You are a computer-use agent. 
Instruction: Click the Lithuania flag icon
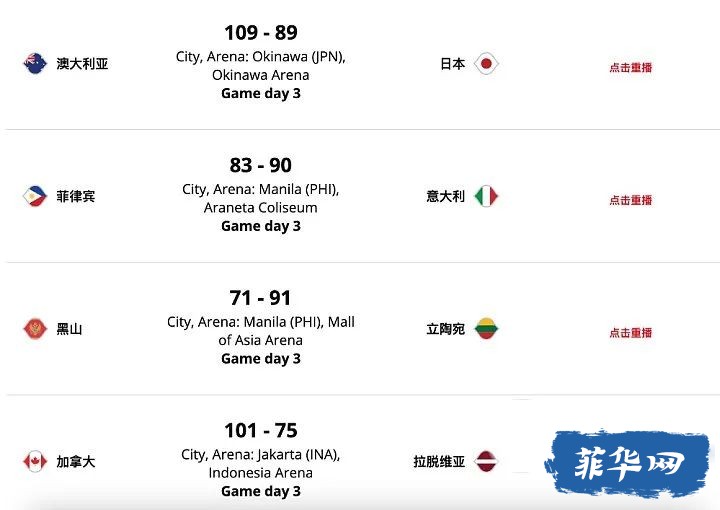pos(486,329)
